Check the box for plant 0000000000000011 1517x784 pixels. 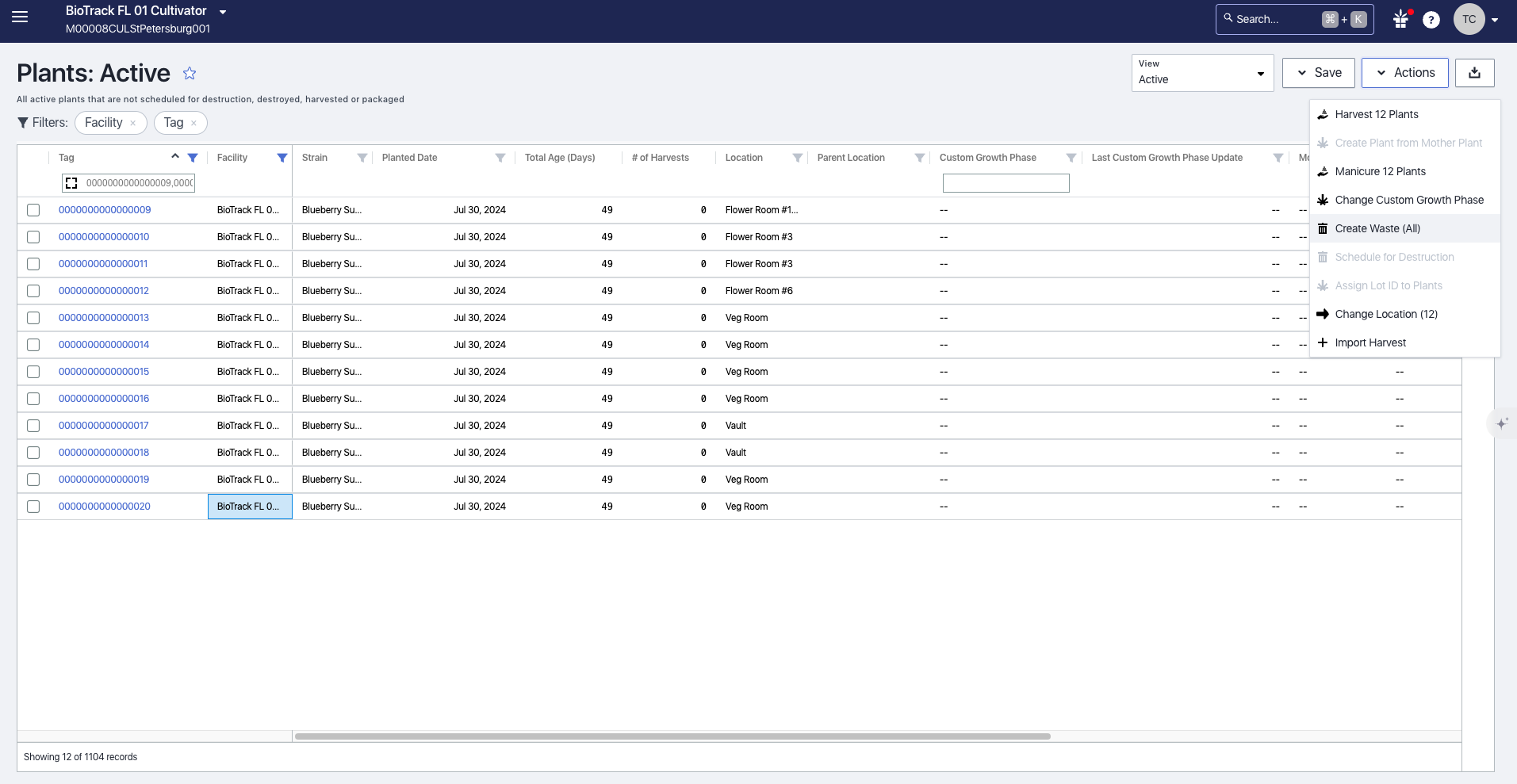(x=33, y=264)
